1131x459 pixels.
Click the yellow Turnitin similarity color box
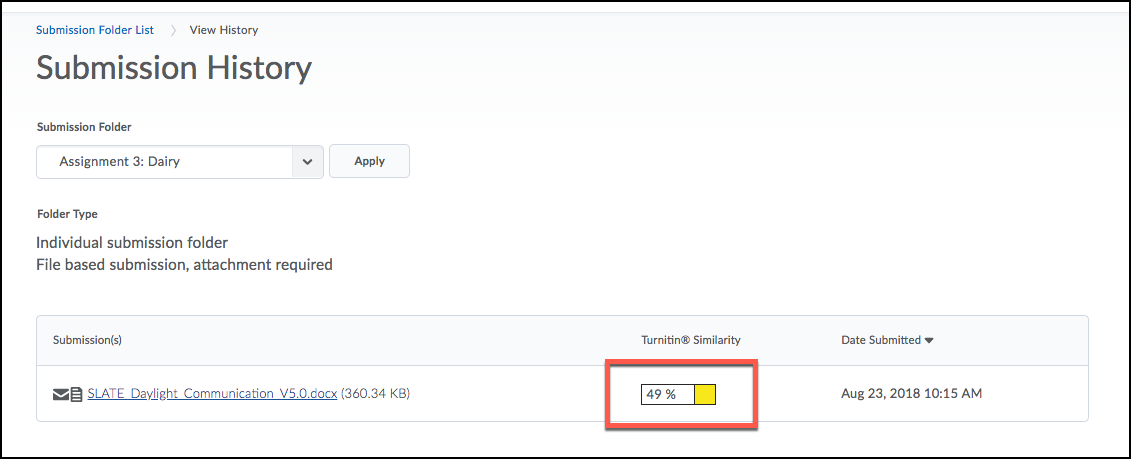(705, 395)
